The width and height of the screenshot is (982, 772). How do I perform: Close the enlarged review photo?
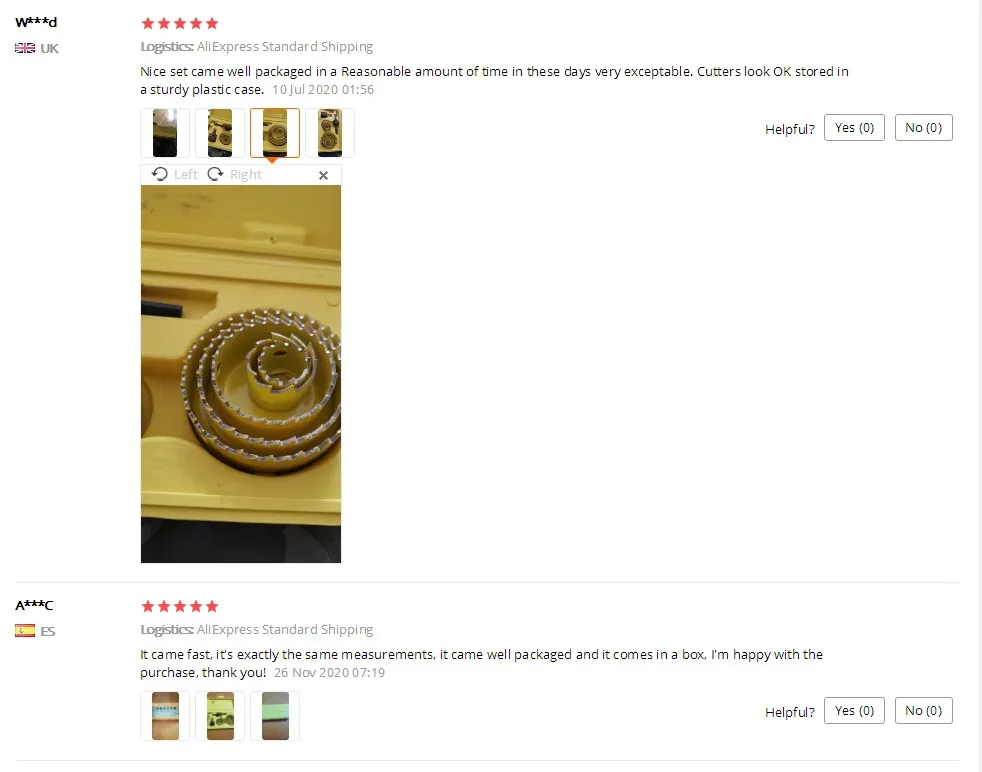[323, 175]
